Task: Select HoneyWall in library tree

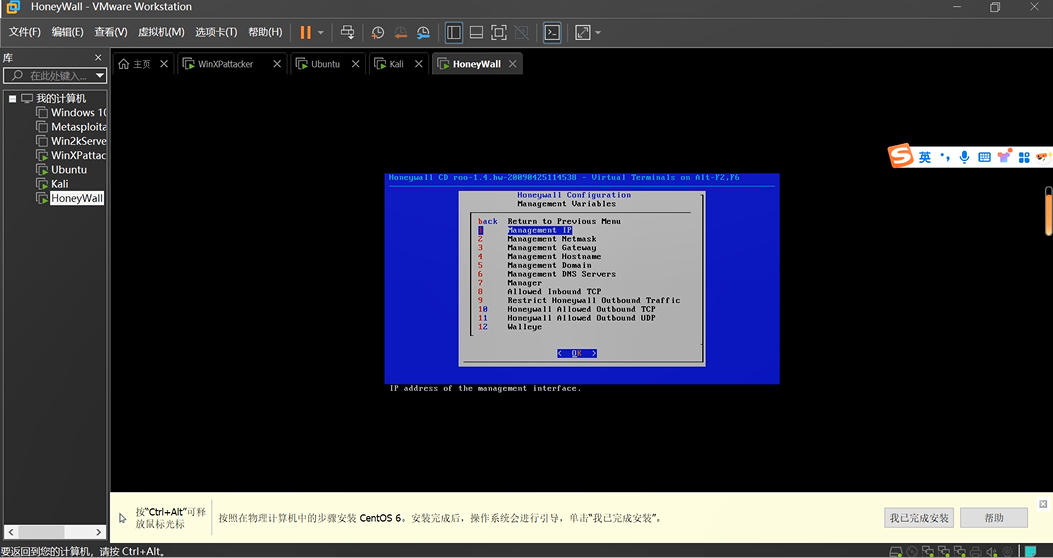Action: point(70,198)
